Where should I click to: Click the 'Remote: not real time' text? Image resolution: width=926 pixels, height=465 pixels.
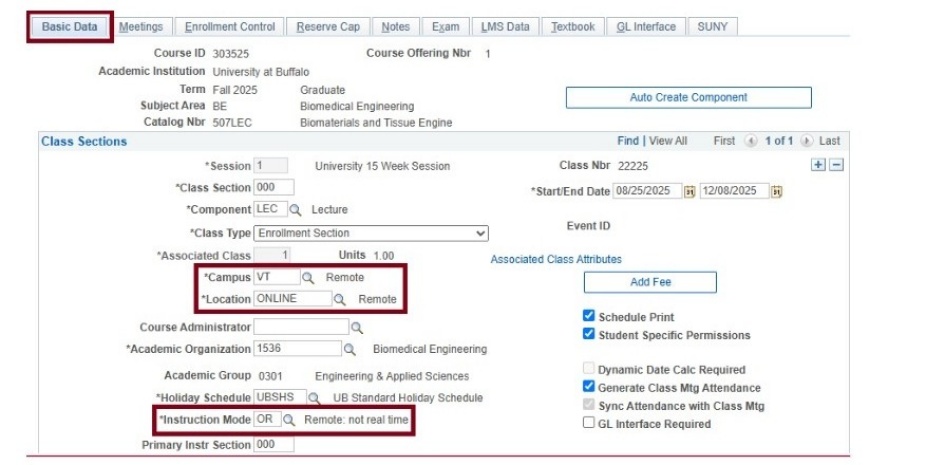(356, 420)
